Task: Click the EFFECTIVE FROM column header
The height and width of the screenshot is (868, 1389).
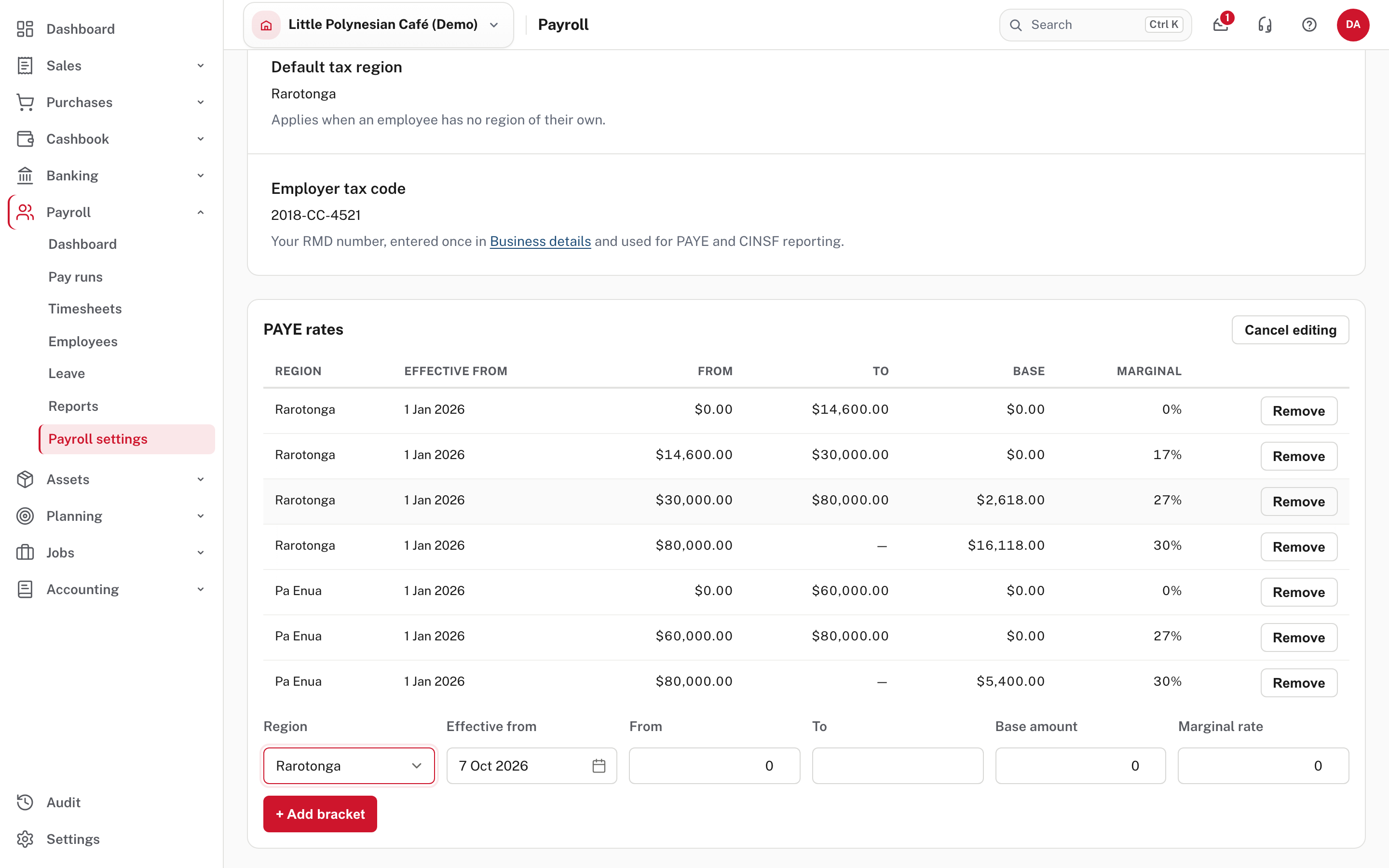Action: click(456, 371)
